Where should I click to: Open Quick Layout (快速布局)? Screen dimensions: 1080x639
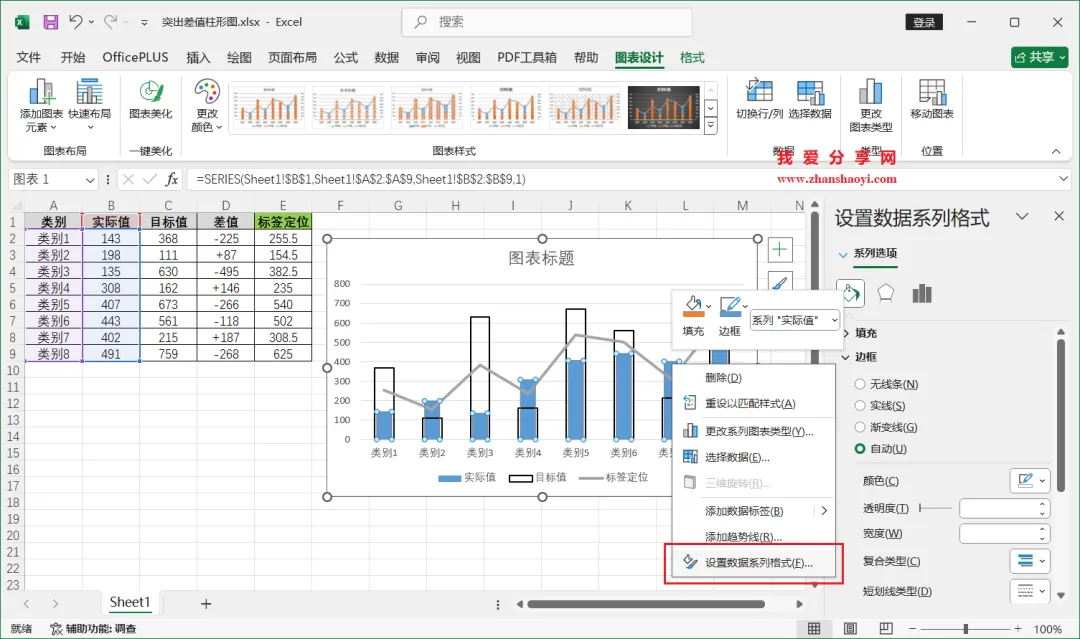(90, 105)
